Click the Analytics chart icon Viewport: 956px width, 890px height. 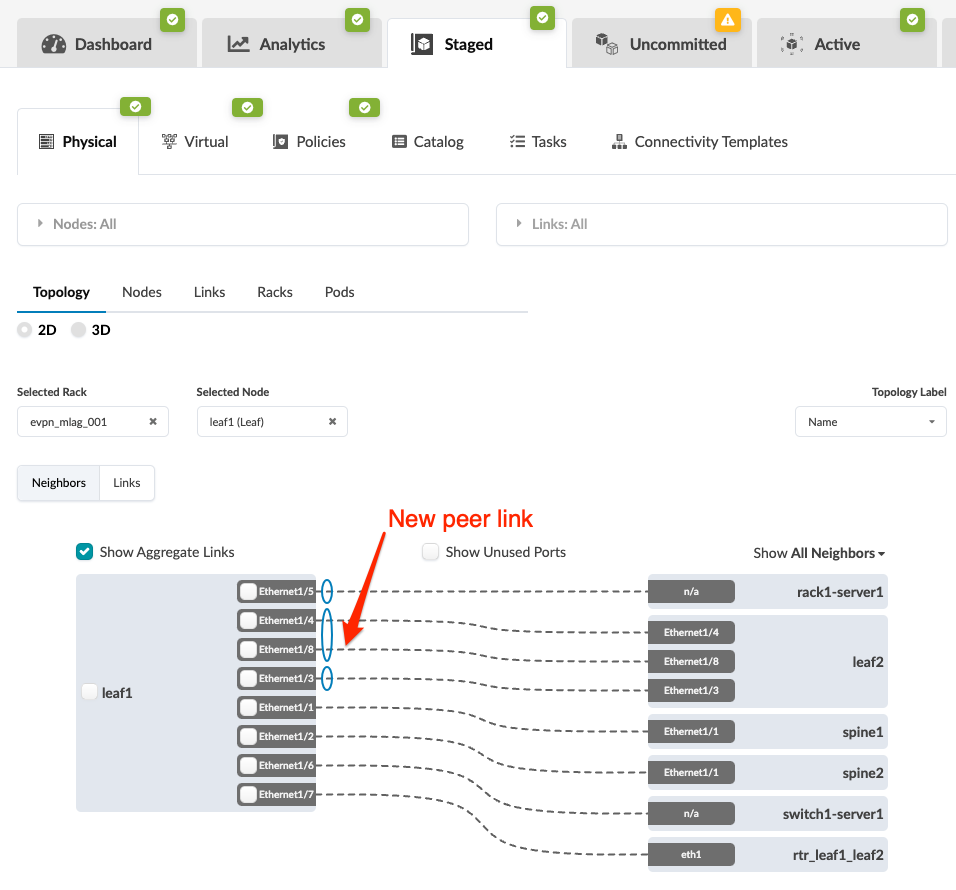point(238,44)
